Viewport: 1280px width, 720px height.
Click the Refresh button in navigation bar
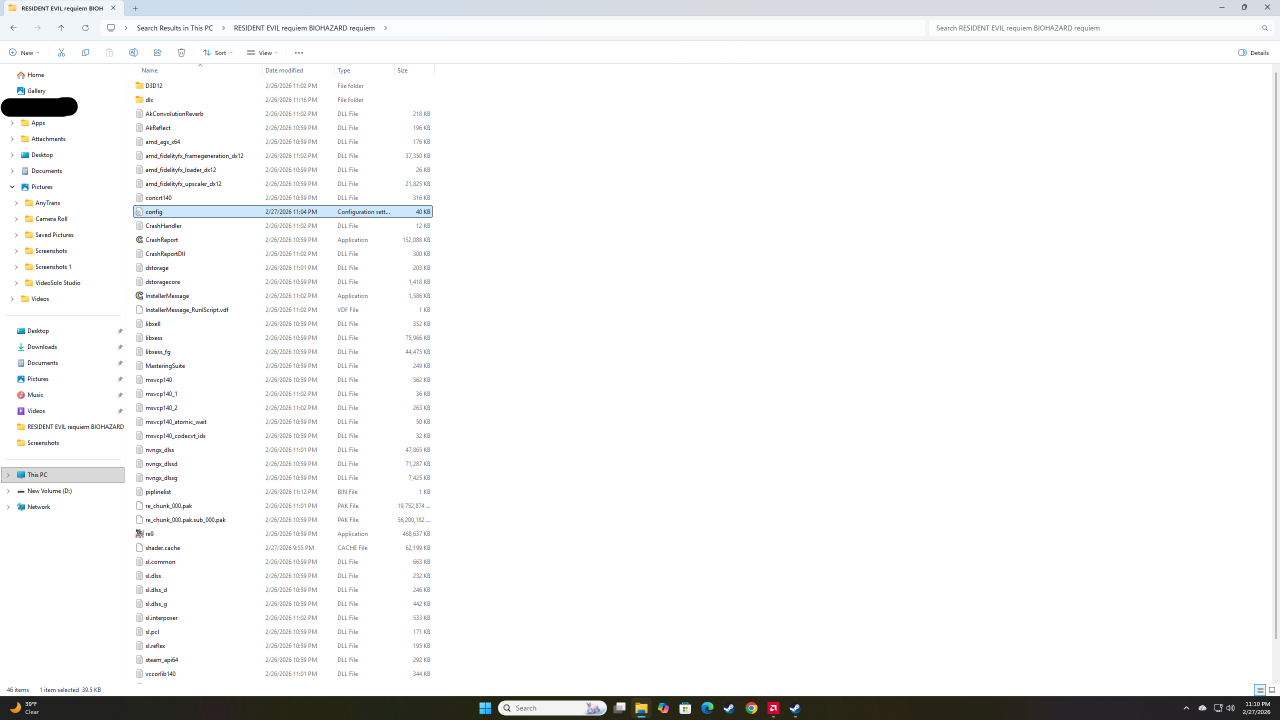click(85, 28)
